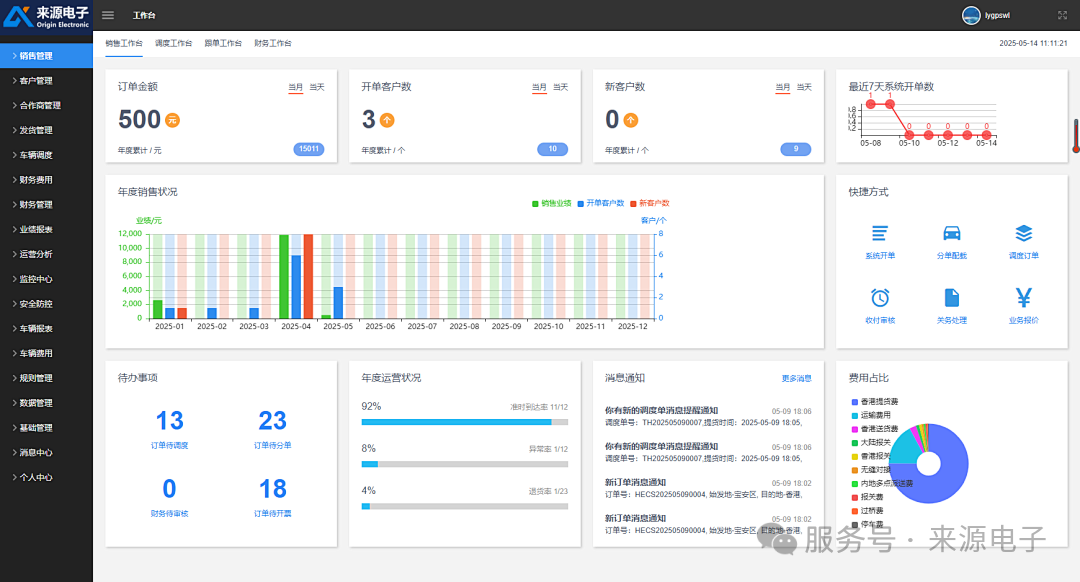Open the 调度订单 layers shortcut icon
Viewport: 1080px width, 582px height.
[x=1024, y=233]
